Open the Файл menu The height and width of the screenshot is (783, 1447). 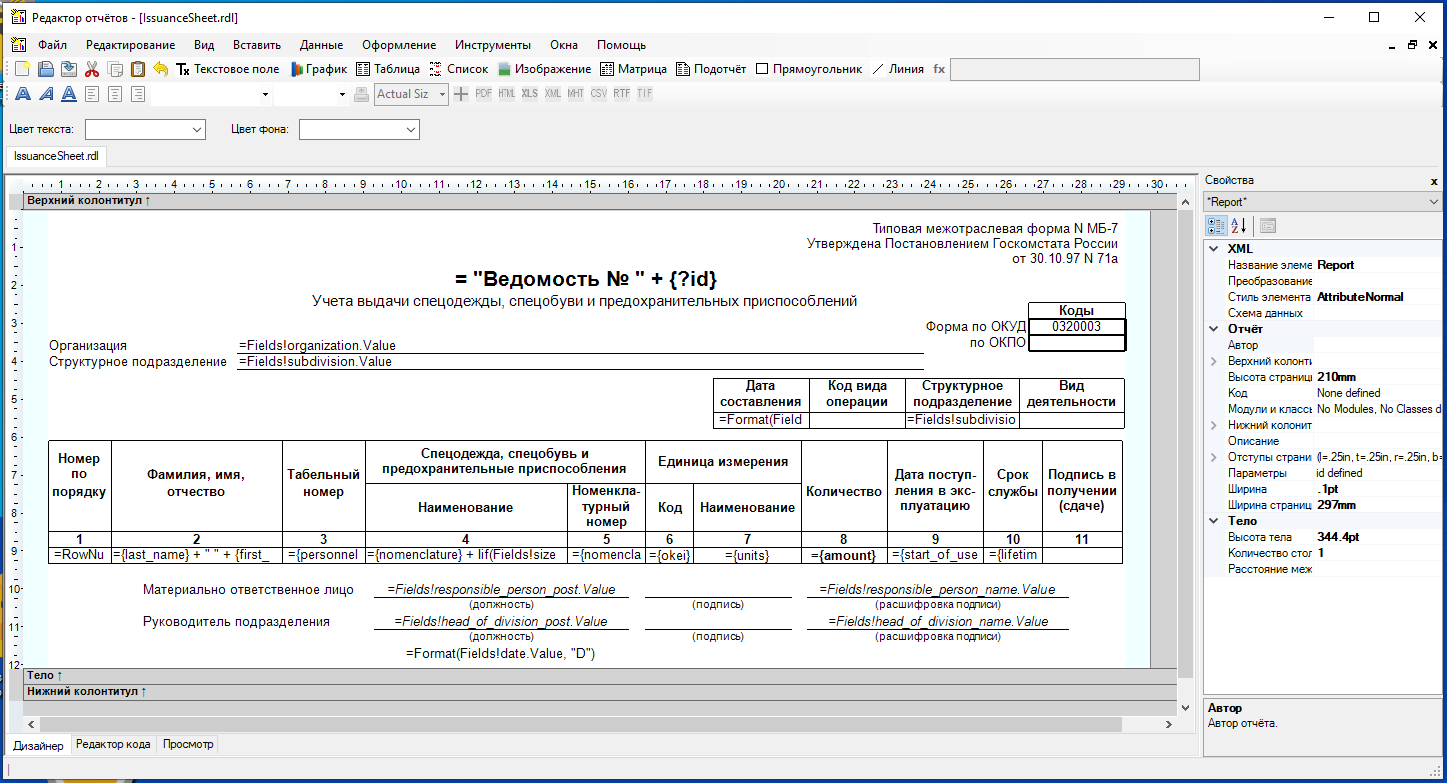pos(52,45)
